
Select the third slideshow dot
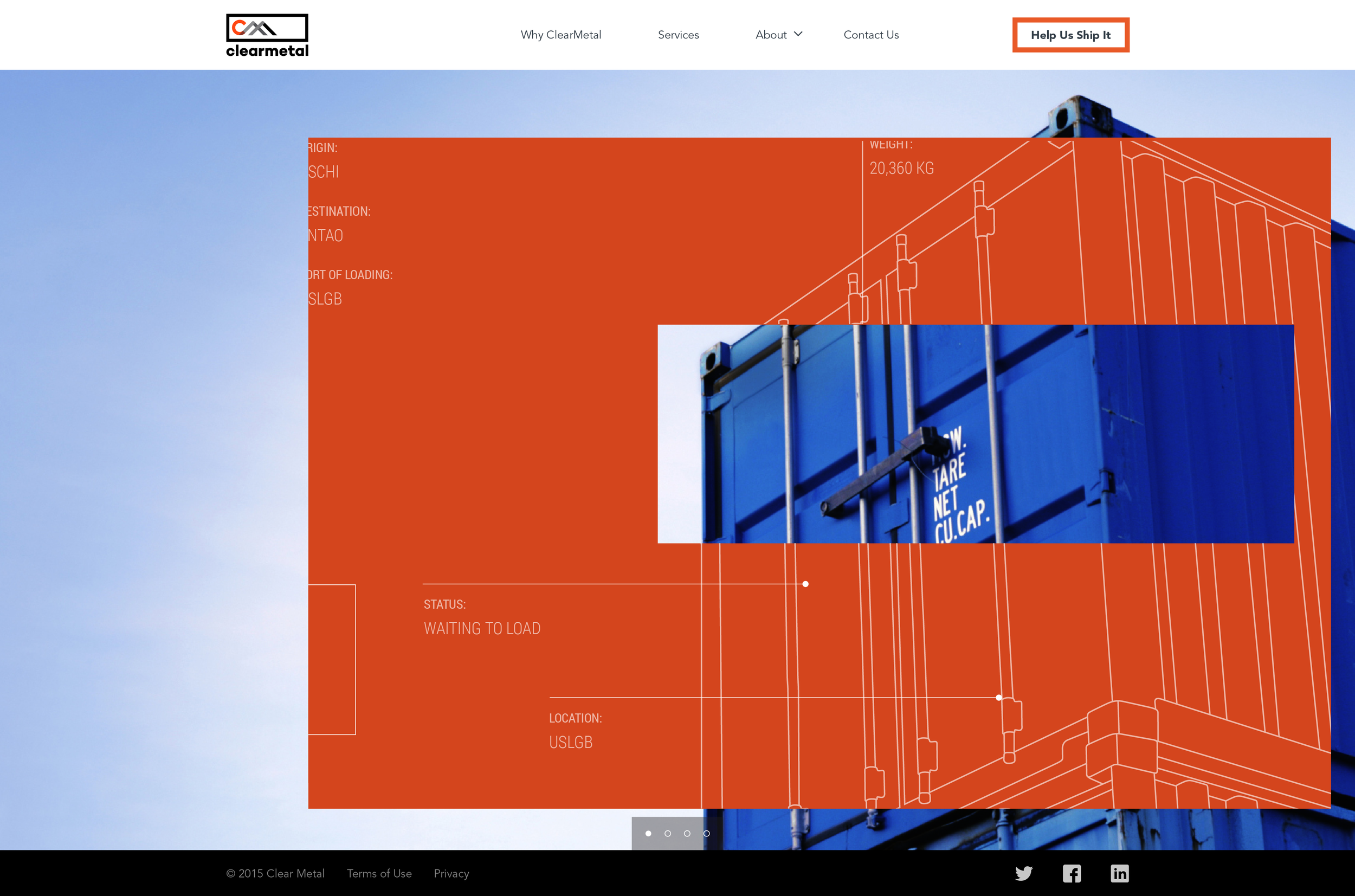coord(687,833)
